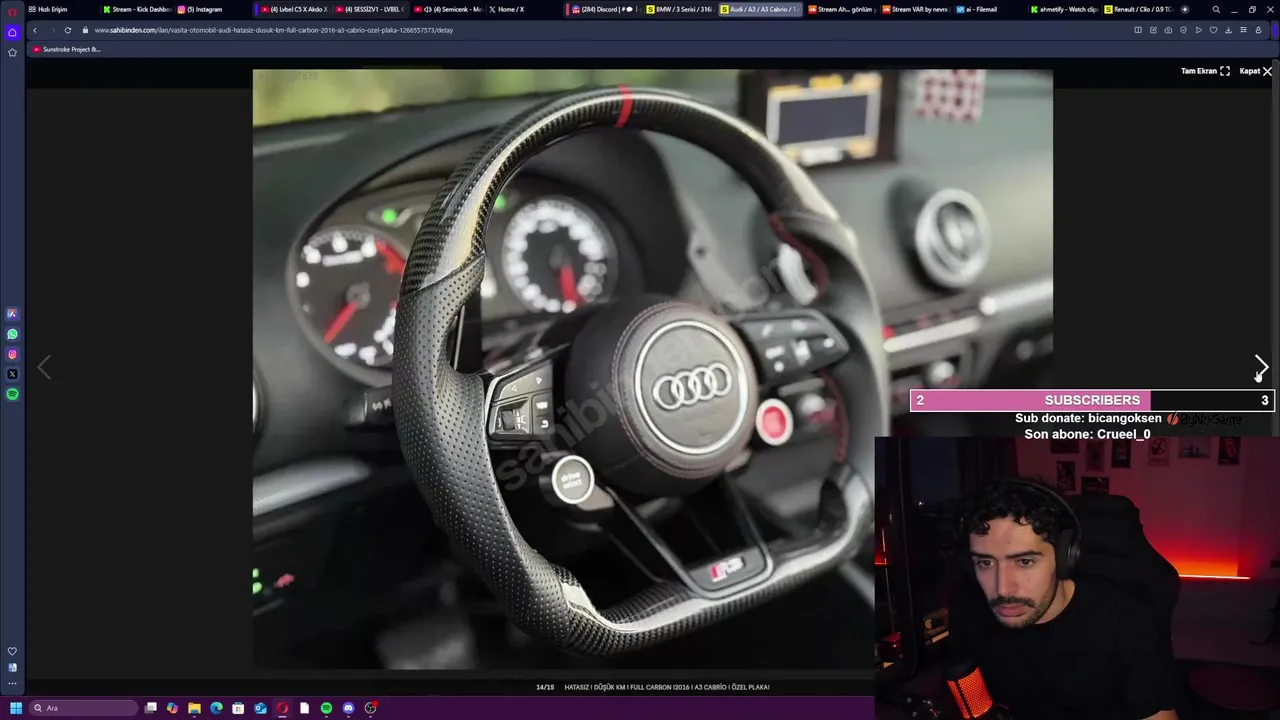Switch to Semicenk tab

448,9
